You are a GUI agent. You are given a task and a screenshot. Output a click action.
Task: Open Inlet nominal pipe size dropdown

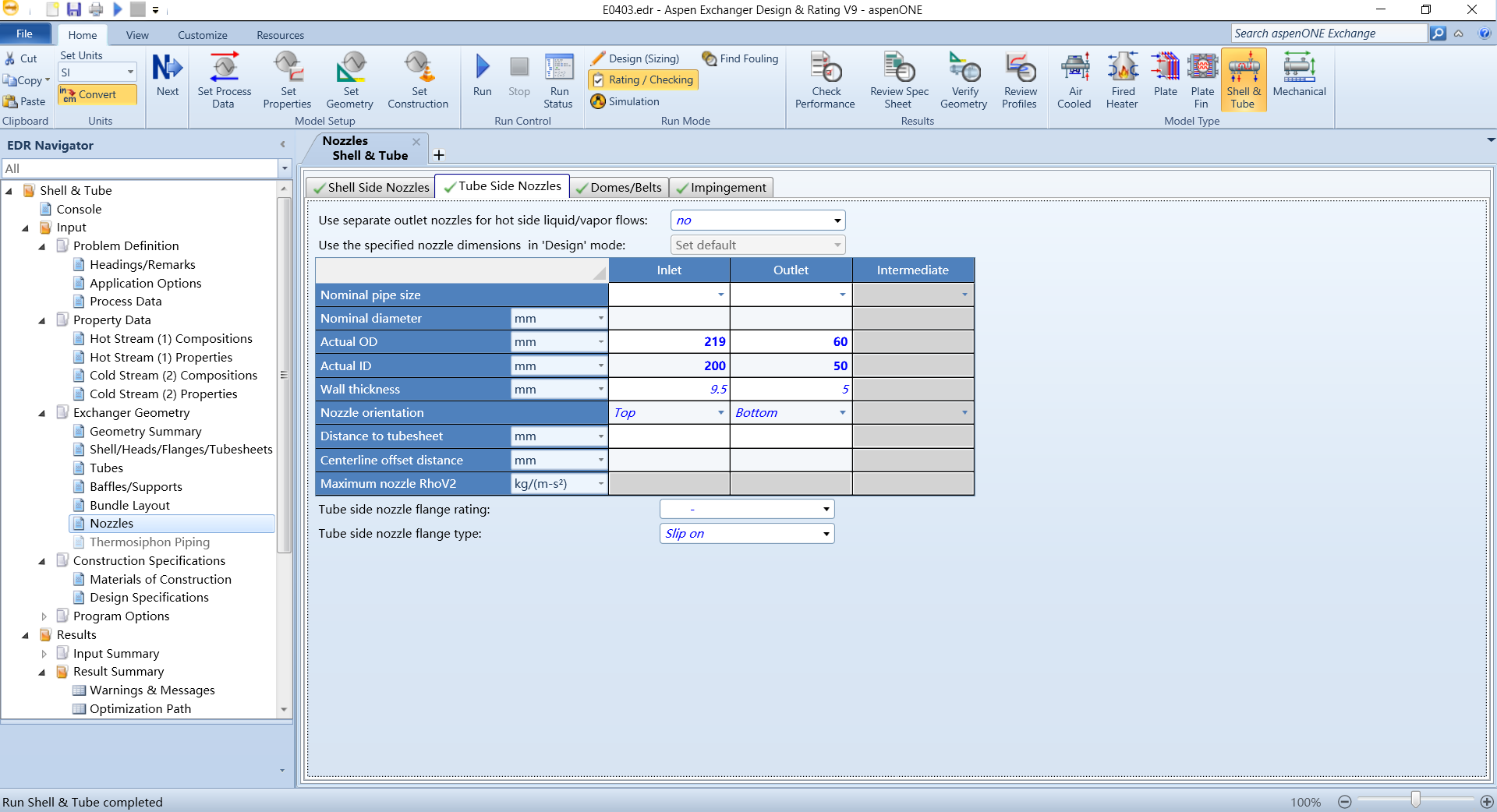pyautogui.click(x=720, y=295)
